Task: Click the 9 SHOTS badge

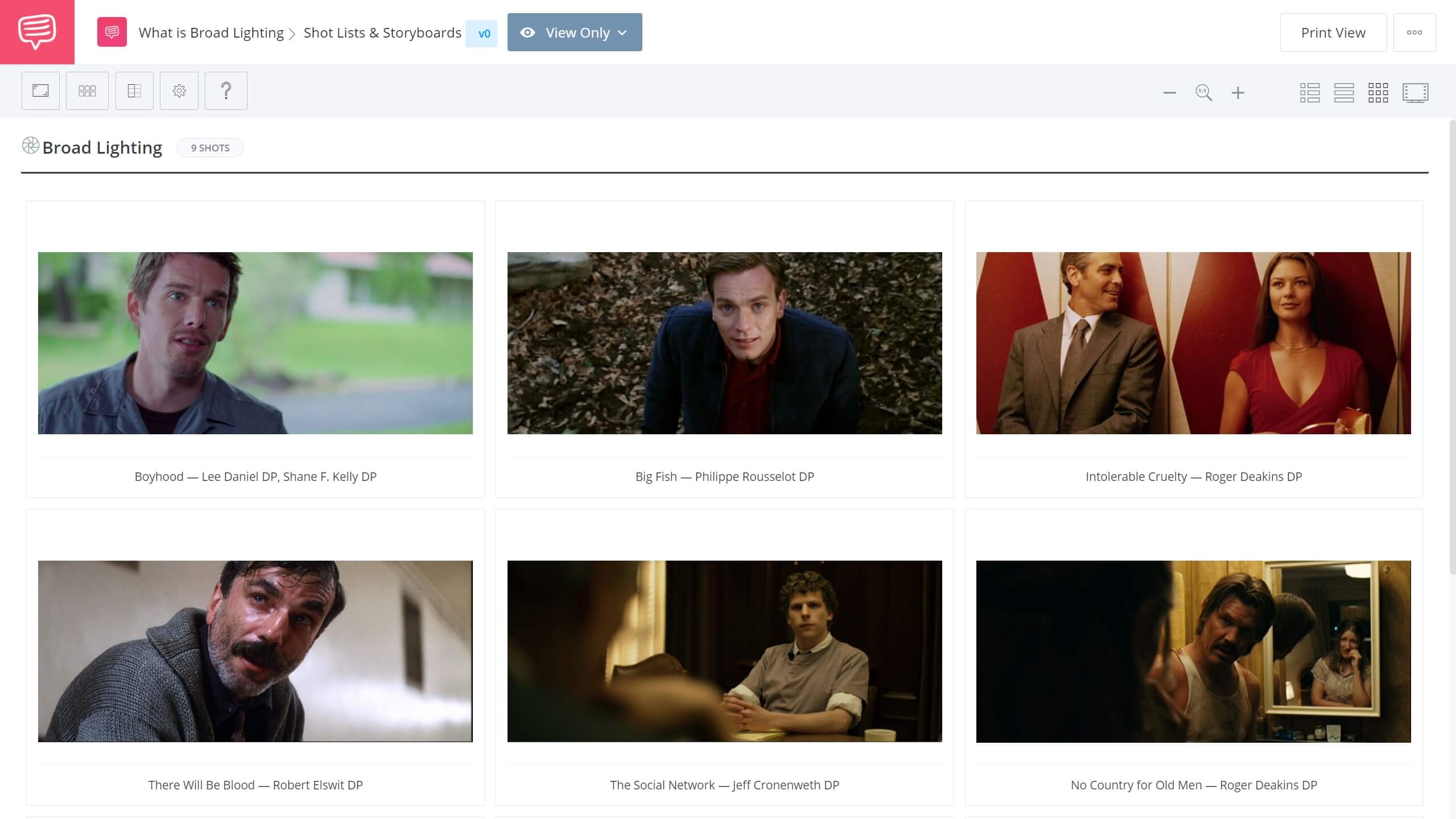Action: pyautogui.click(x=210, y=148)
